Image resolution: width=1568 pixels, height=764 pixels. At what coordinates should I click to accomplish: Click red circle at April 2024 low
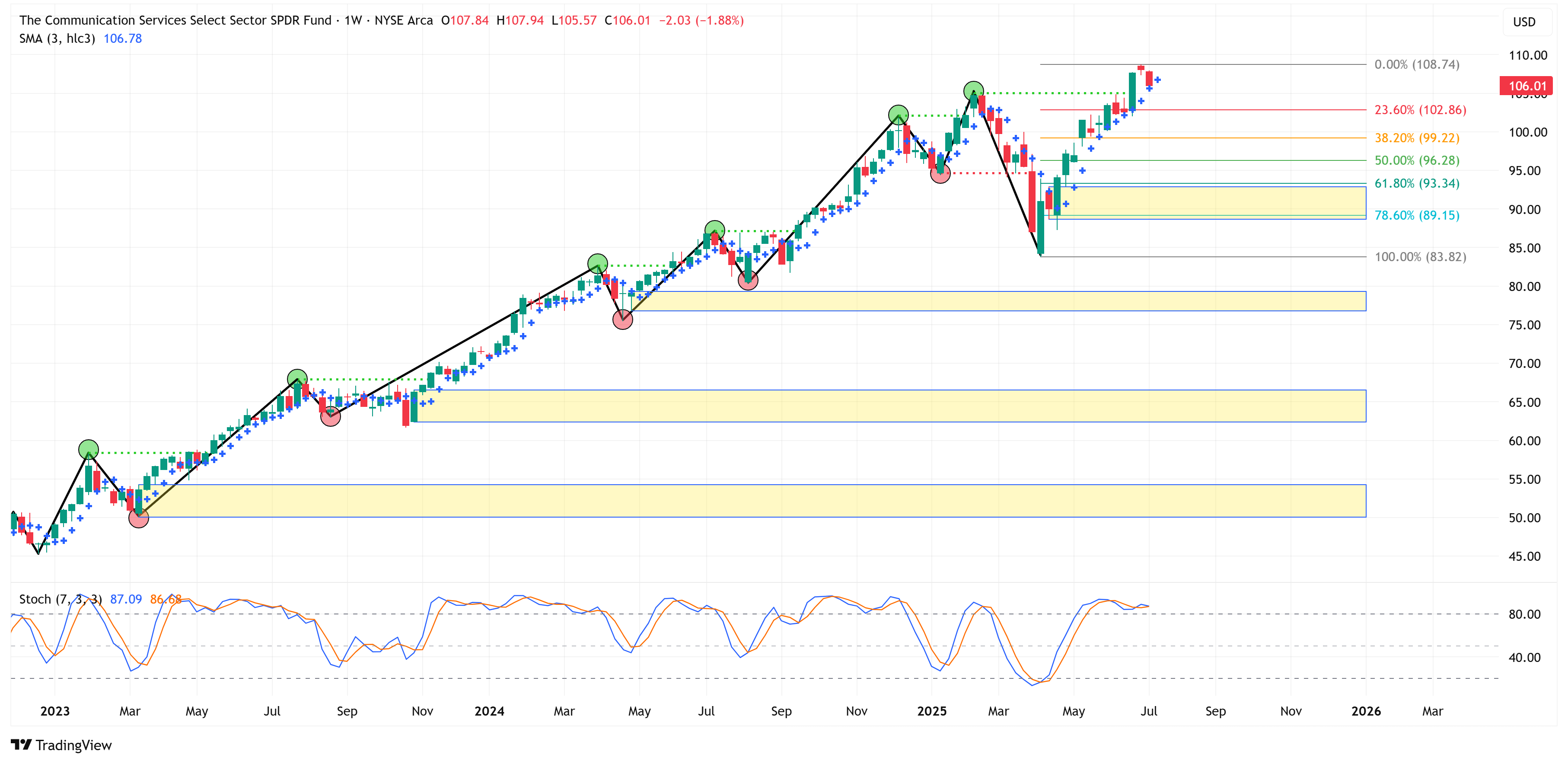[x=622, y=319]
